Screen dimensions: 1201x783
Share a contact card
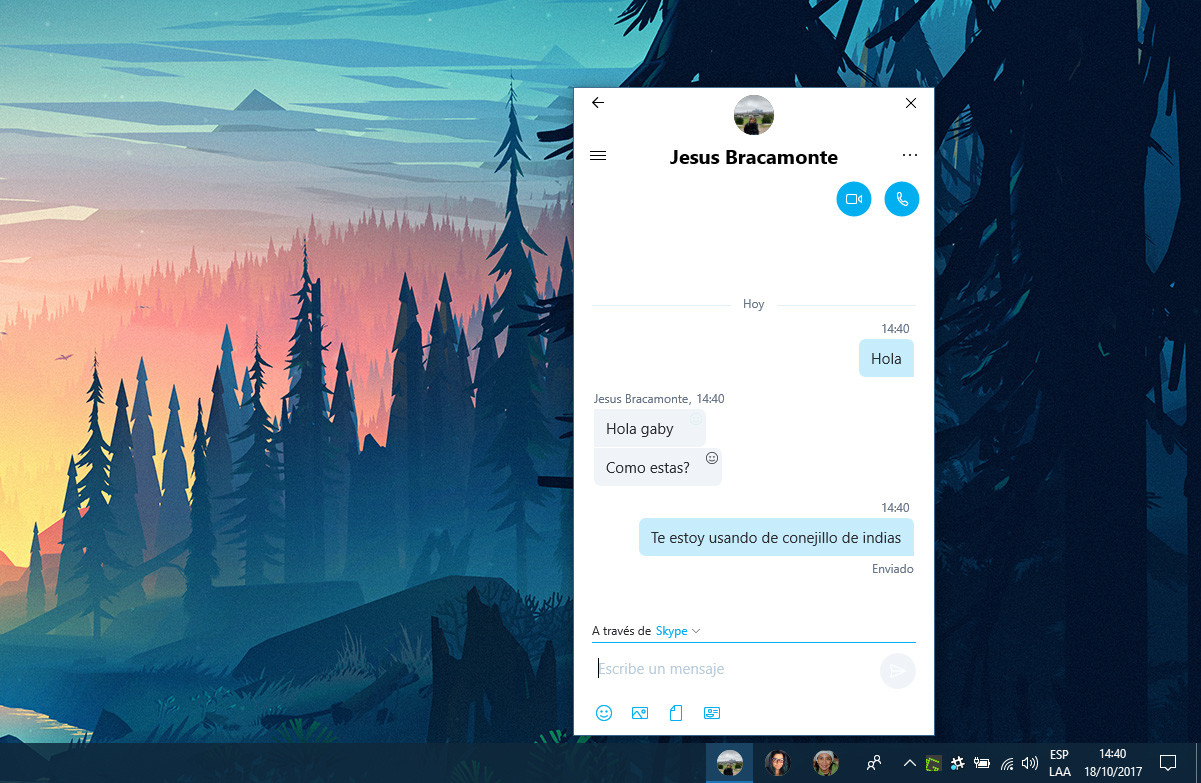point(712,713)
